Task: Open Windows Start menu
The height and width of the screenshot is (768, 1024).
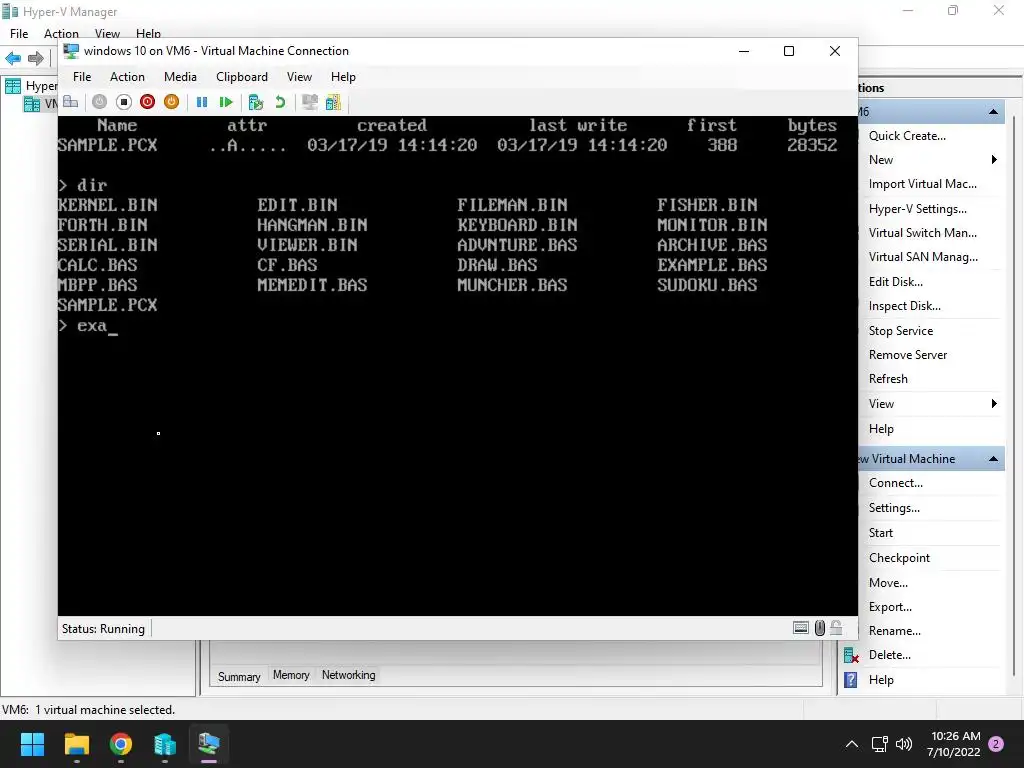Action: click(x=32, y=744)
